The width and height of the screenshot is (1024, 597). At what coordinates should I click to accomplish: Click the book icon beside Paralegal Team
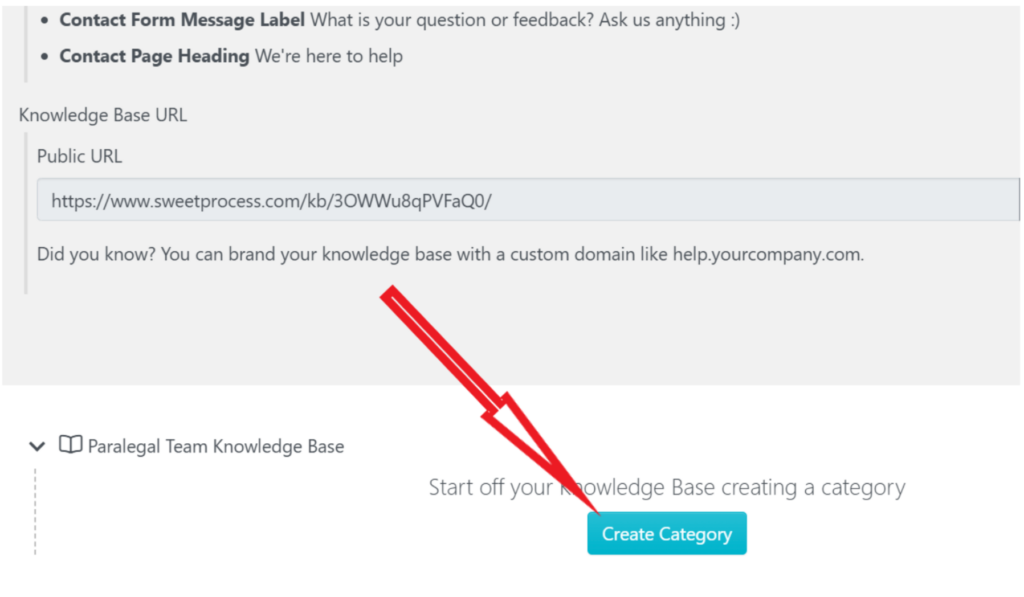pos(70,445)
